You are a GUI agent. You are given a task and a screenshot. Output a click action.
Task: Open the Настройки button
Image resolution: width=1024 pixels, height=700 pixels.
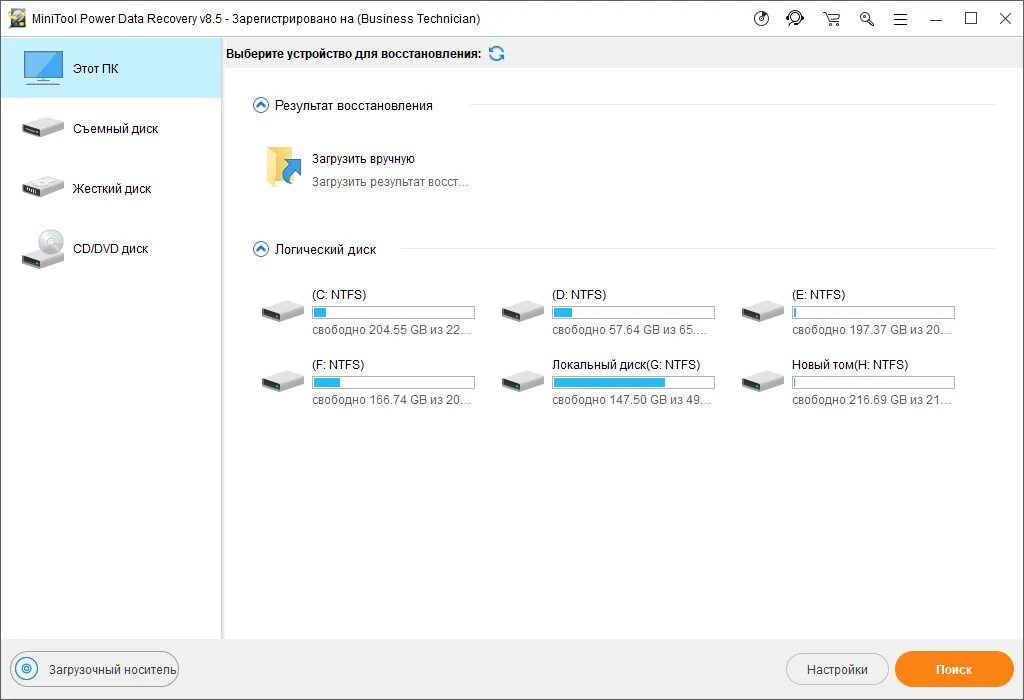coord(837,669)
